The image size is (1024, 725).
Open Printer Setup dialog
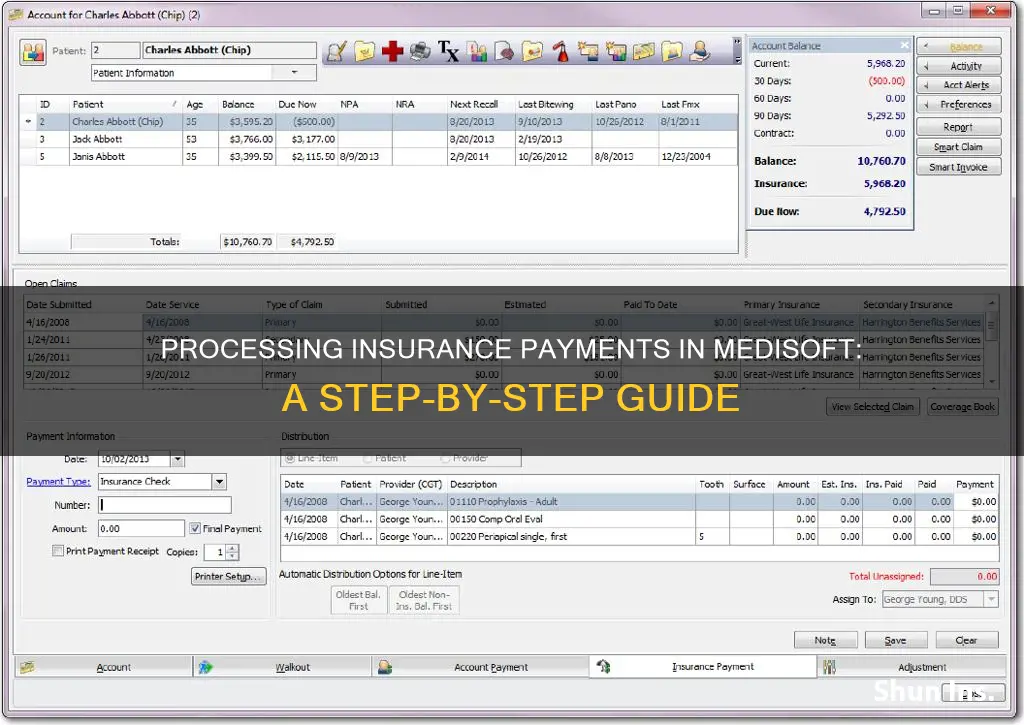(x=229, y=576)
